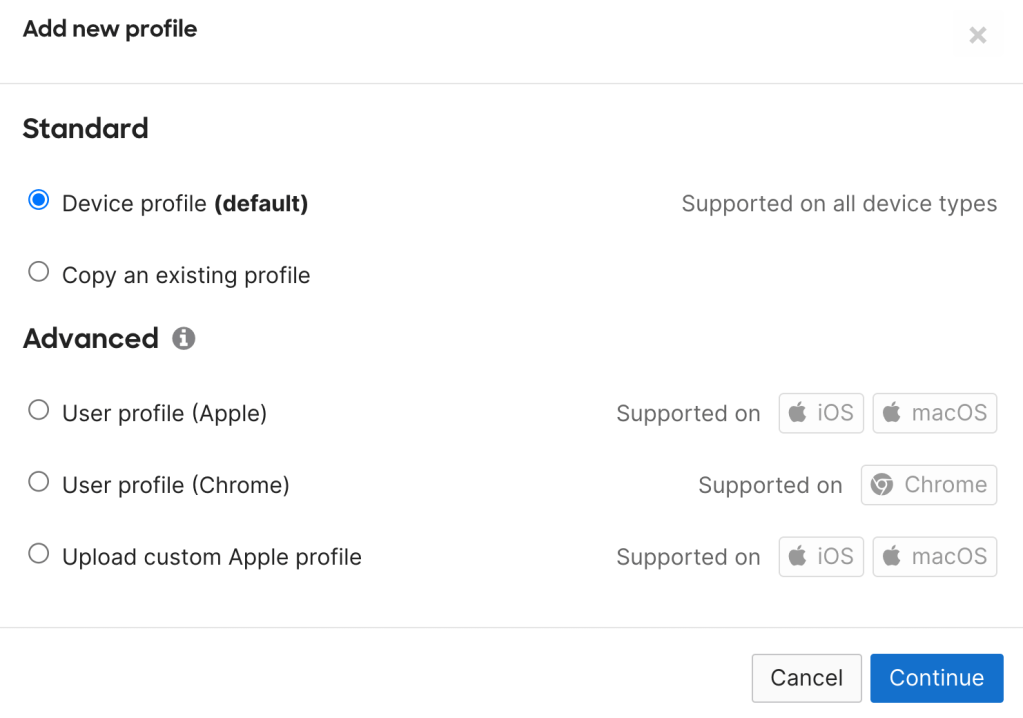1023x718 pixels.
Task: Click the Advanced info icon
Action: tap(183, 339)
